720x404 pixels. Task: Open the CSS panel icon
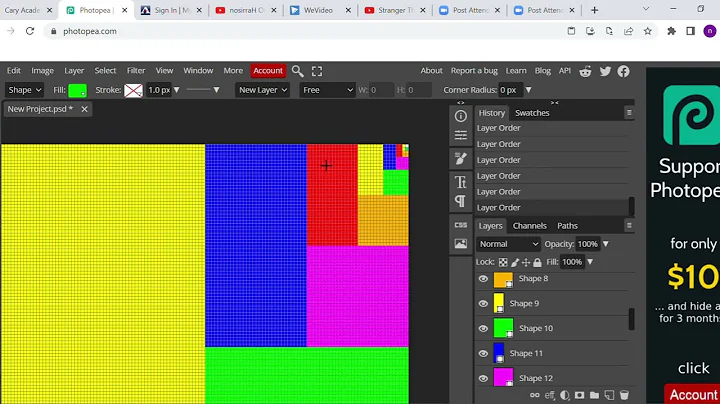tap(461, 225)
